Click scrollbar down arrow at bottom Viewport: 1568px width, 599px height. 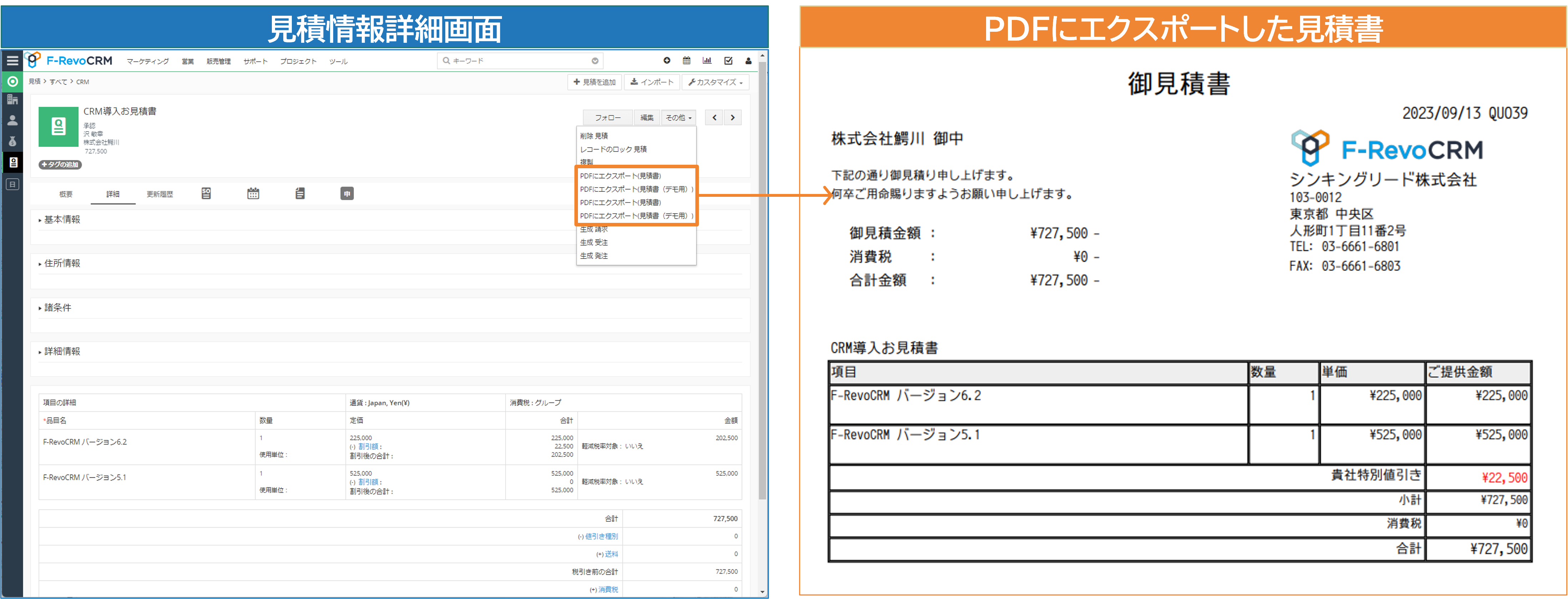pos(762,592)
